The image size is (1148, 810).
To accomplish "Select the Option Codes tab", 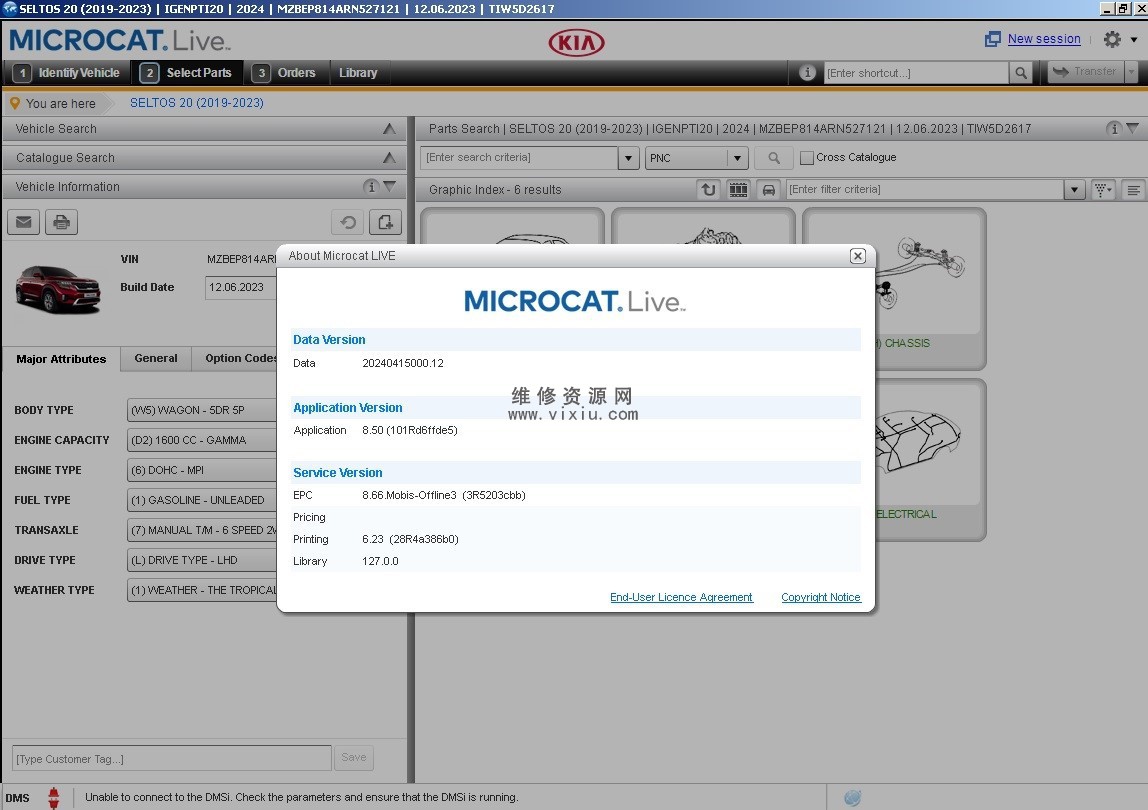I will point(236,358).
